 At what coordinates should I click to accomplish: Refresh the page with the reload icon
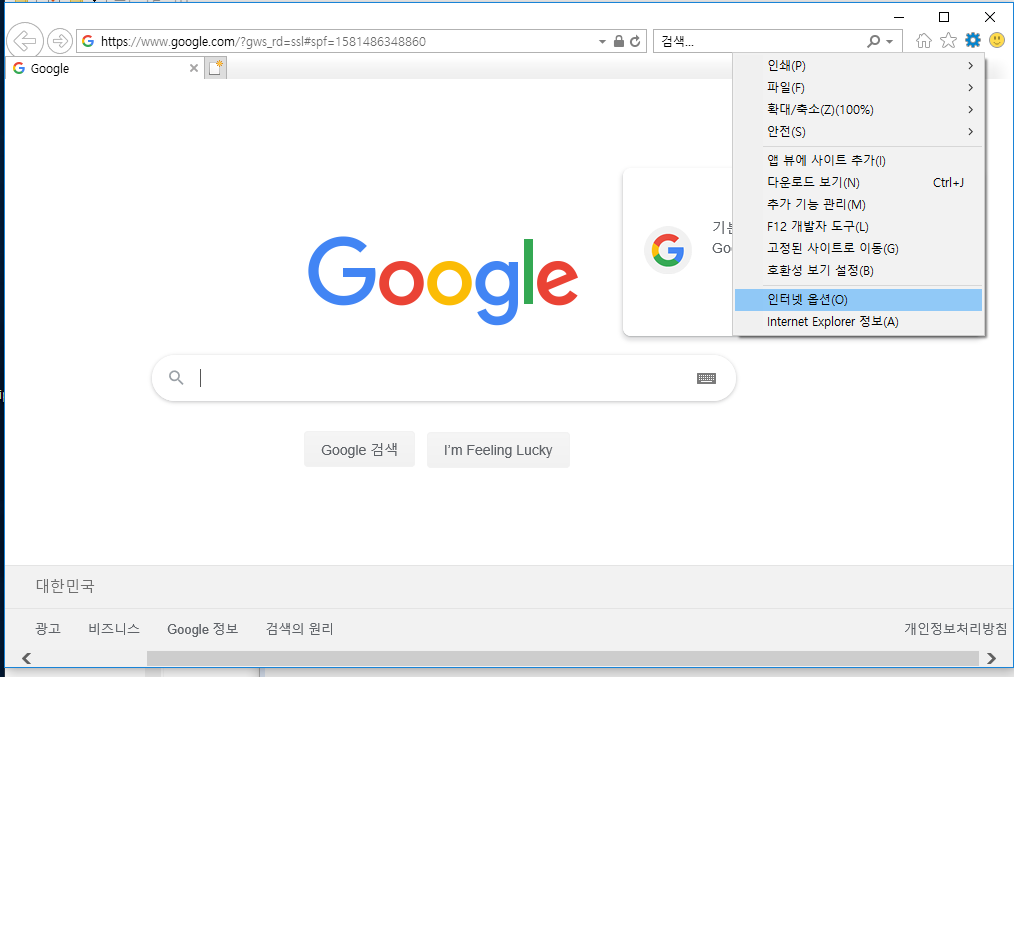coord(636,41)
